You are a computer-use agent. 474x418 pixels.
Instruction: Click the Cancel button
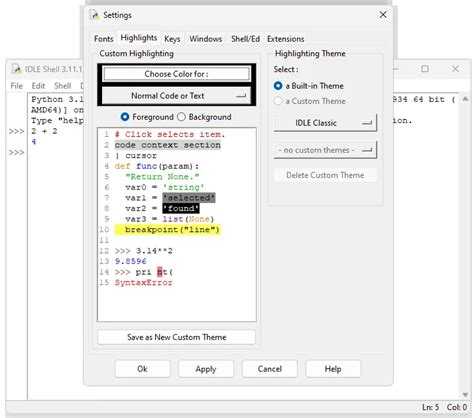[x=269, y=369]
